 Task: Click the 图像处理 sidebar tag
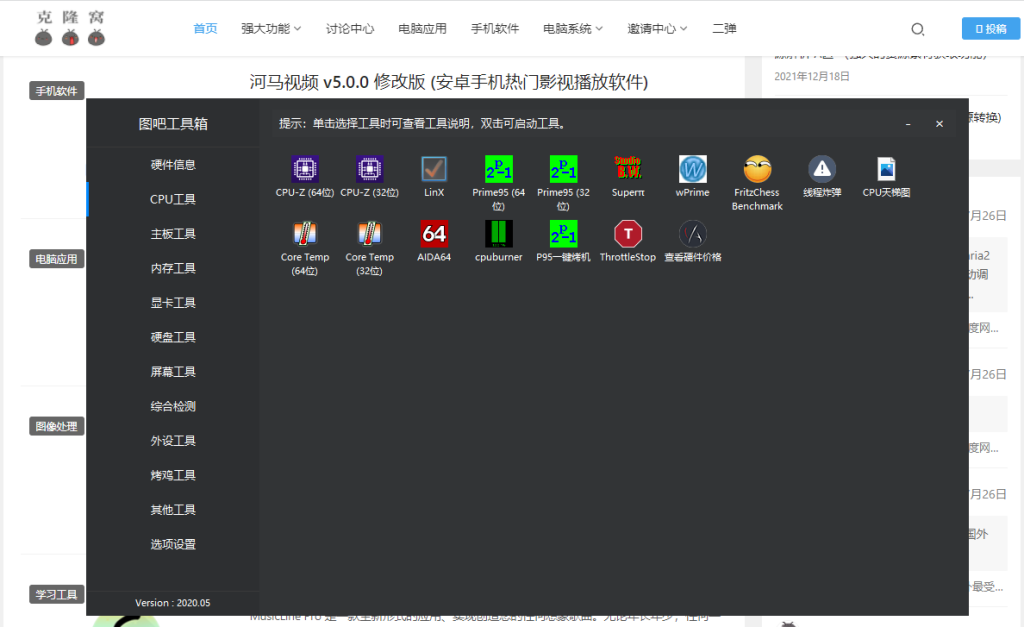tap(56, 426)
